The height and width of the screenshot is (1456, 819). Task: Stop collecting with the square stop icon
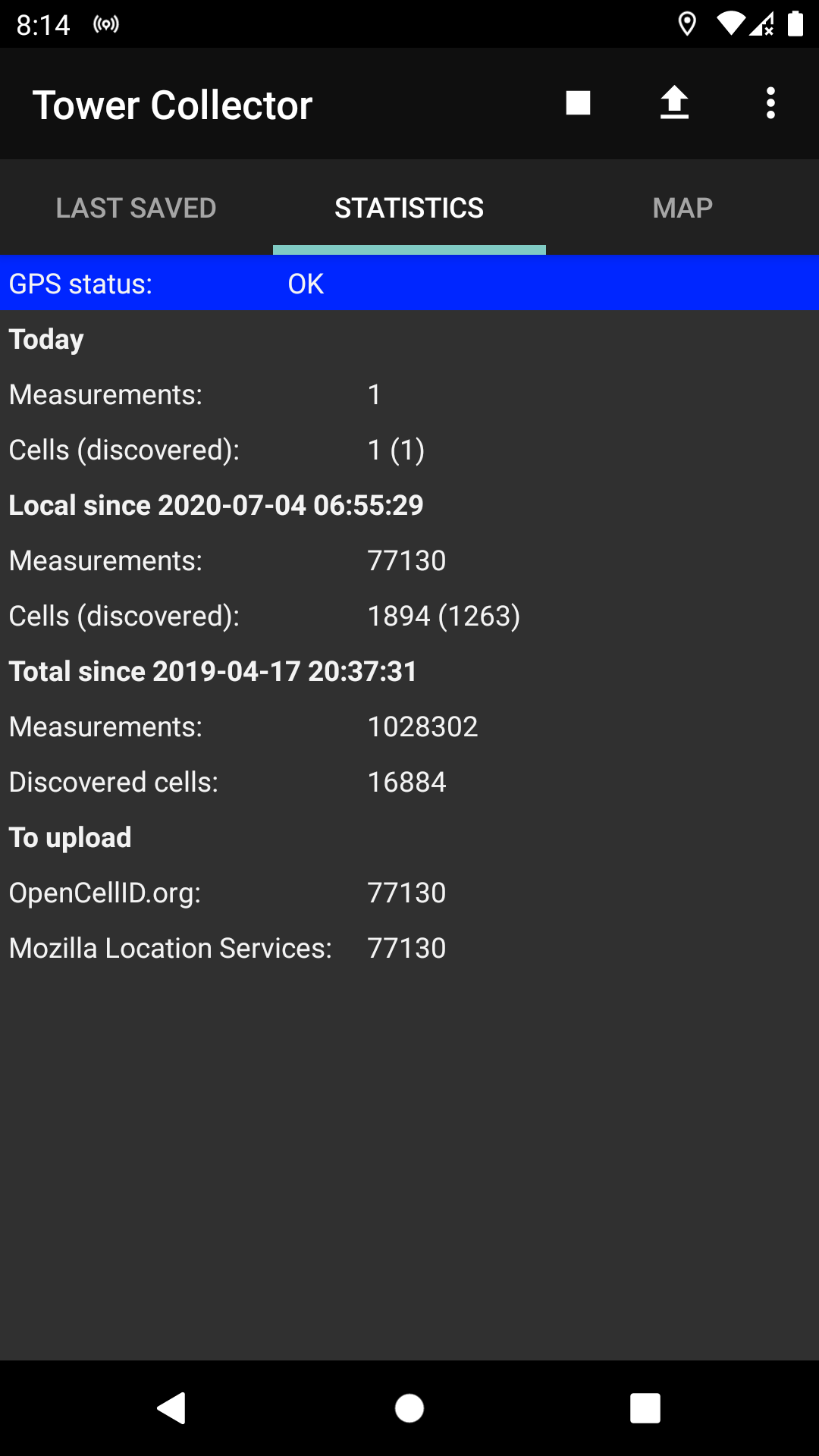pos(578,103)
